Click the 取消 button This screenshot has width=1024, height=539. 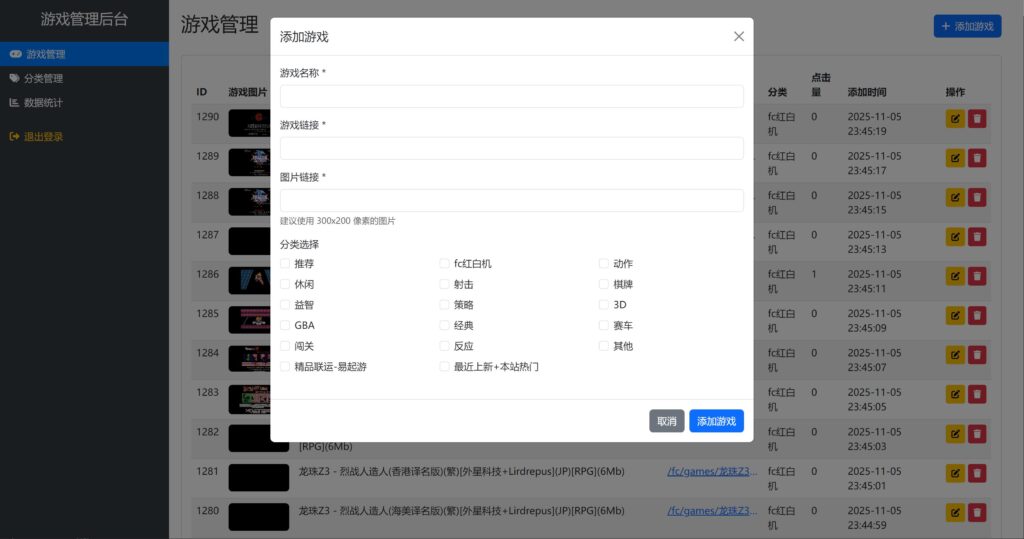click(x=667, y=421)
